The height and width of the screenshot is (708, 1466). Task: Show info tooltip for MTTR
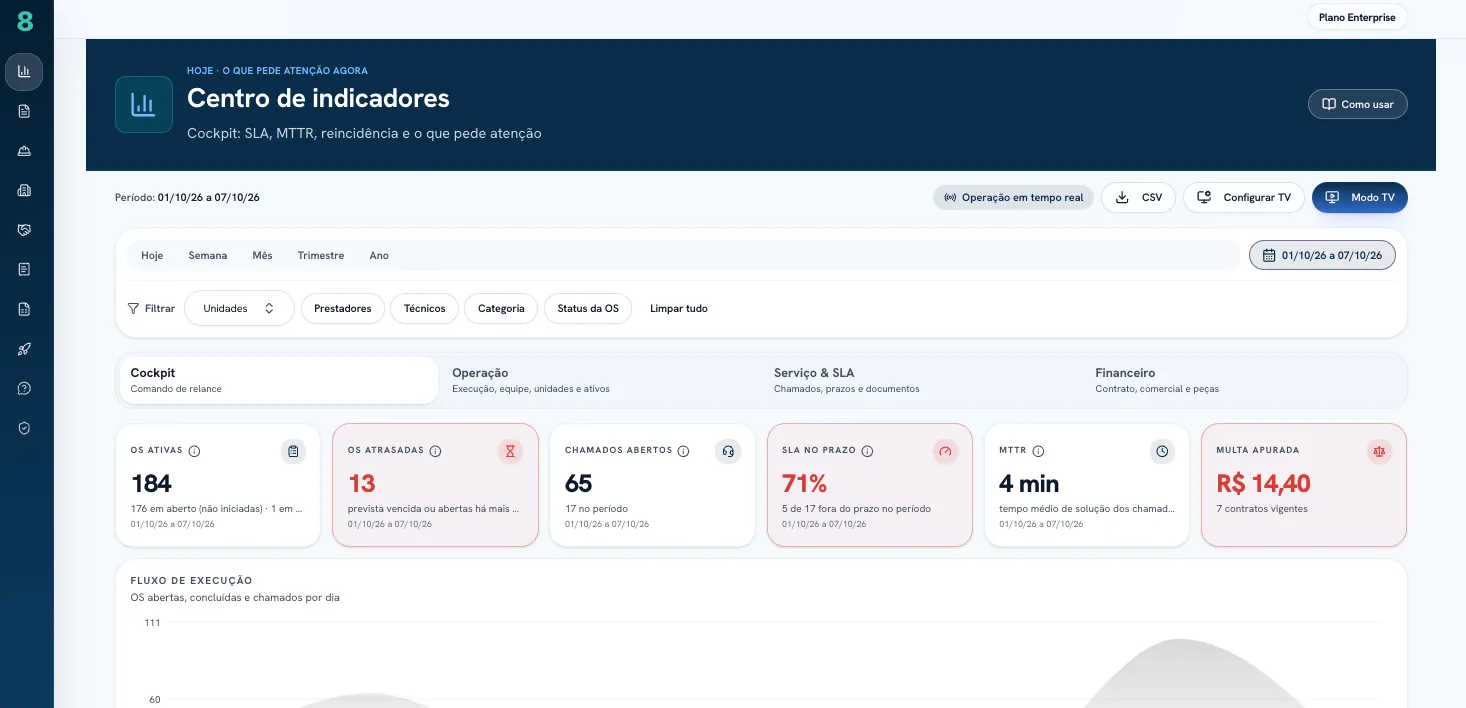(1038, 451)
